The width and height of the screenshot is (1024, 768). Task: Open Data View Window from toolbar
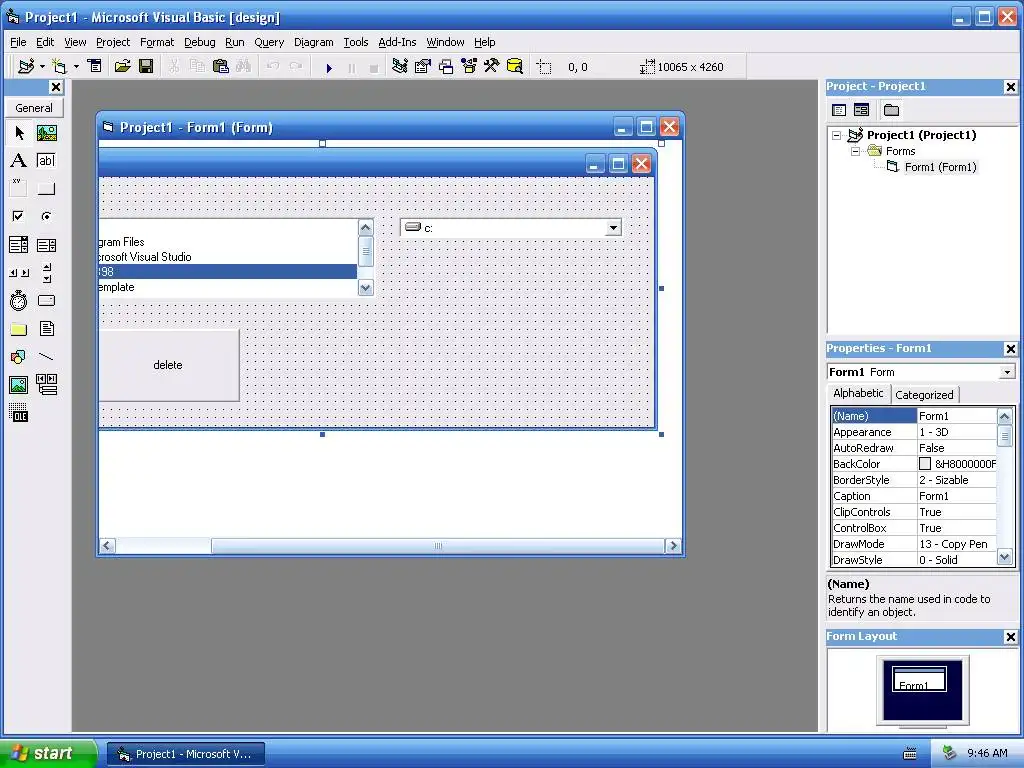(x=515, y=67)
